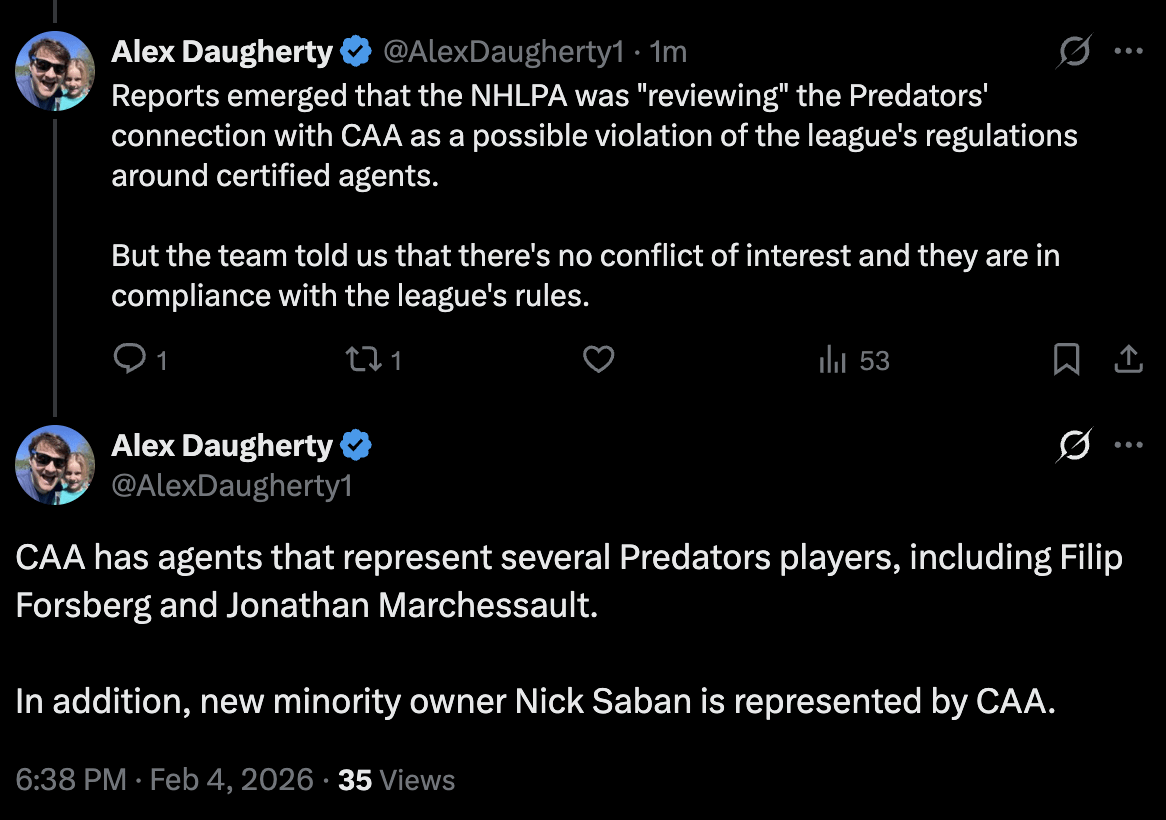Open more options on main tweet
Viewport: 1166px width, 820px height.
tap(1129, 446)
